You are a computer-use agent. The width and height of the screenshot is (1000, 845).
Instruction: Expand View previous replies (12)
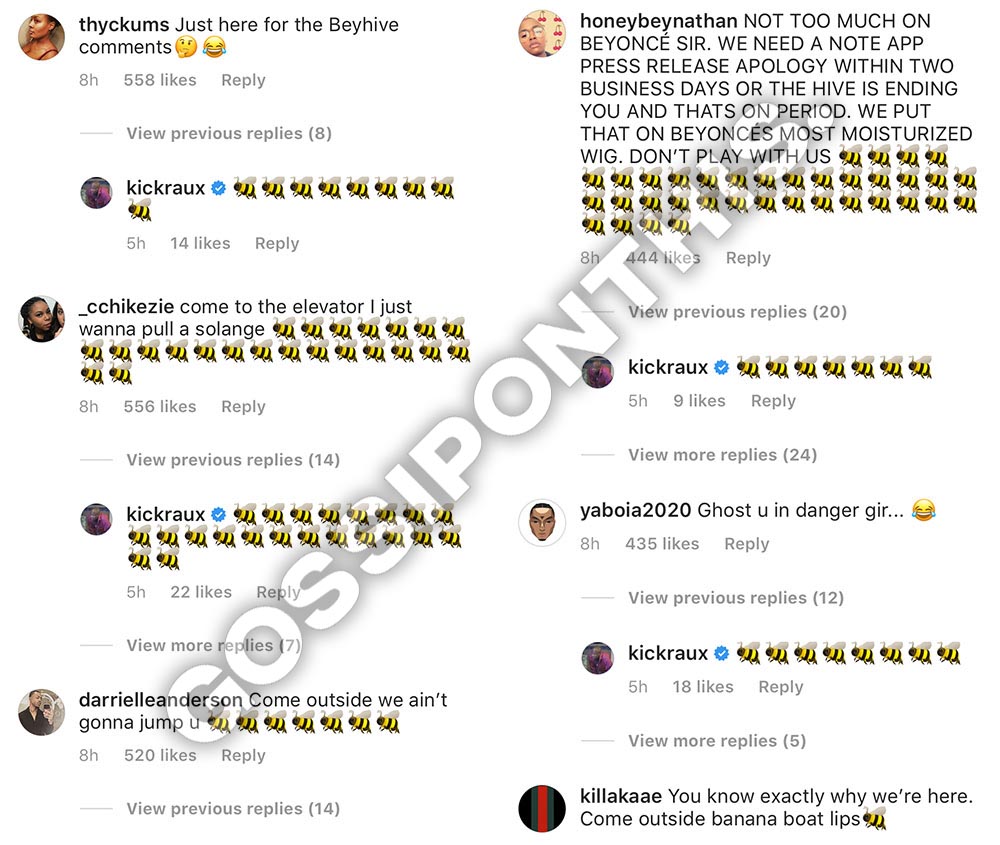point(736,598)
